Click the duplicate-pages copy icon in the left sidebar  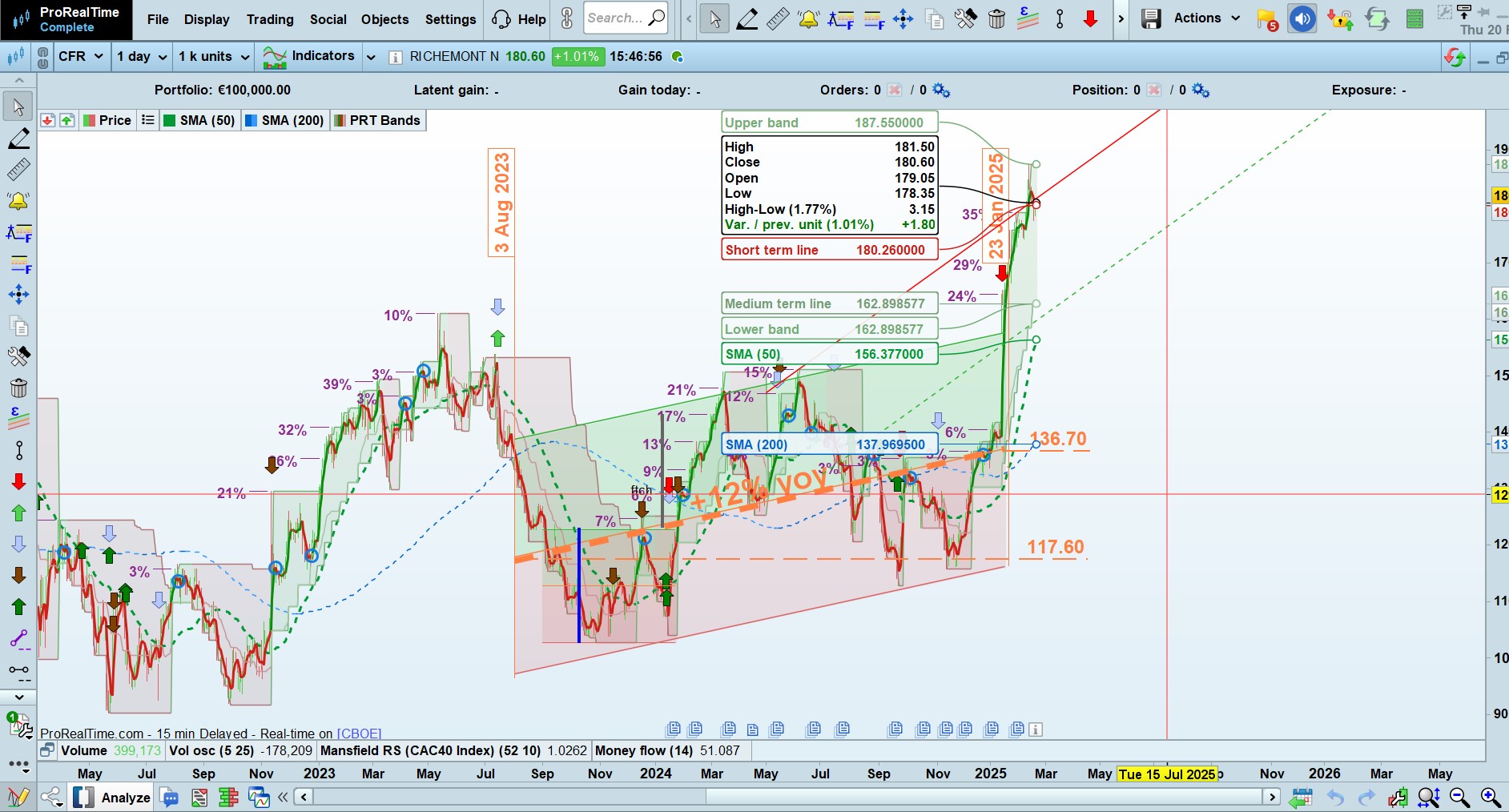pyautogui.click(x=18, y=325)
